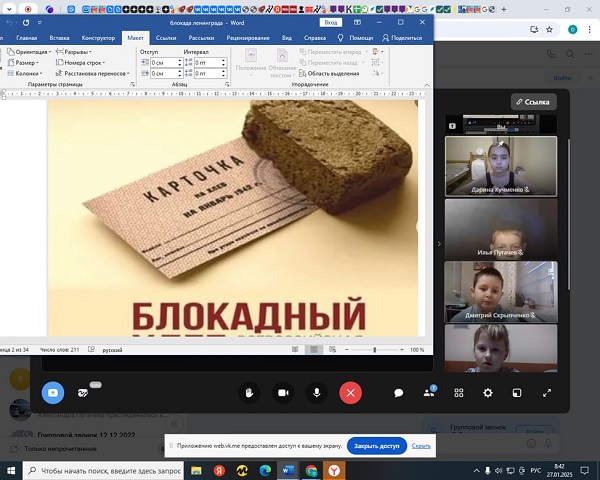Open File Explorer from taskbar
The height and width of the screenshot is (480, 600).
(x=196, y=470)
